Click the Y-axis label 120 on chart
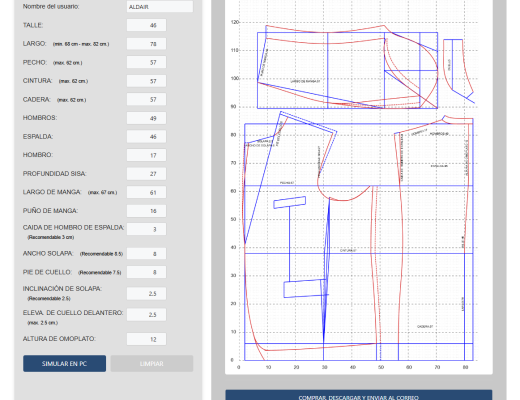 click(x=235, y=22)
